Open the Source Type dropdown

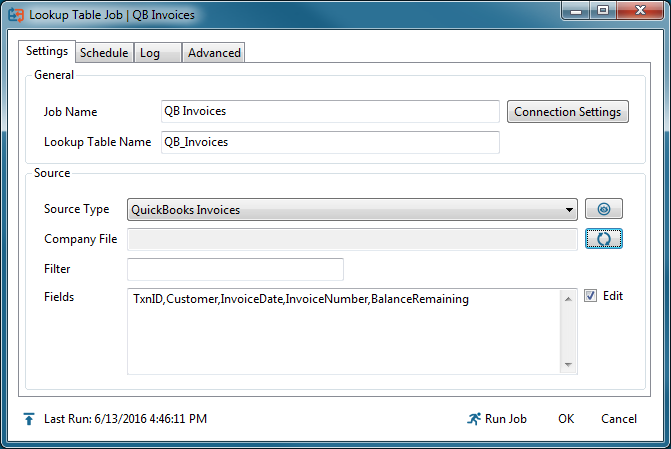352,210
